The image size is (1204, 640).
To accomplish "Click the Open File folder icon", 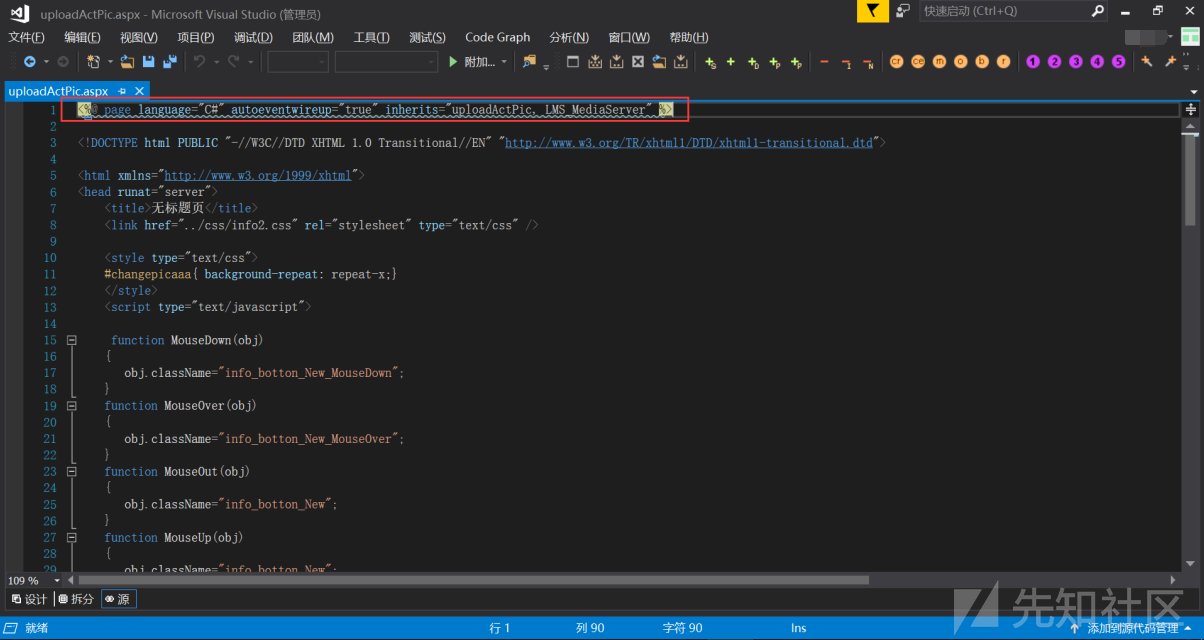I will click(127, 62).
